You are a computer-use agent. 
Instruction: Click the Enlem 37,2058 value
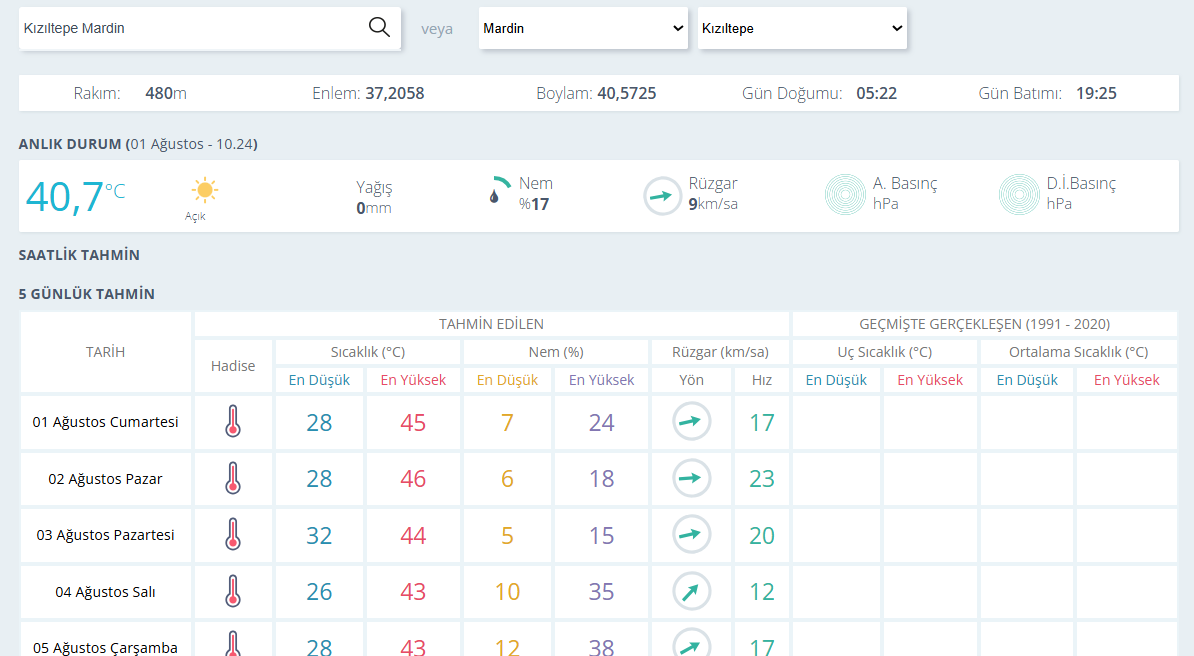pos(394,93)
